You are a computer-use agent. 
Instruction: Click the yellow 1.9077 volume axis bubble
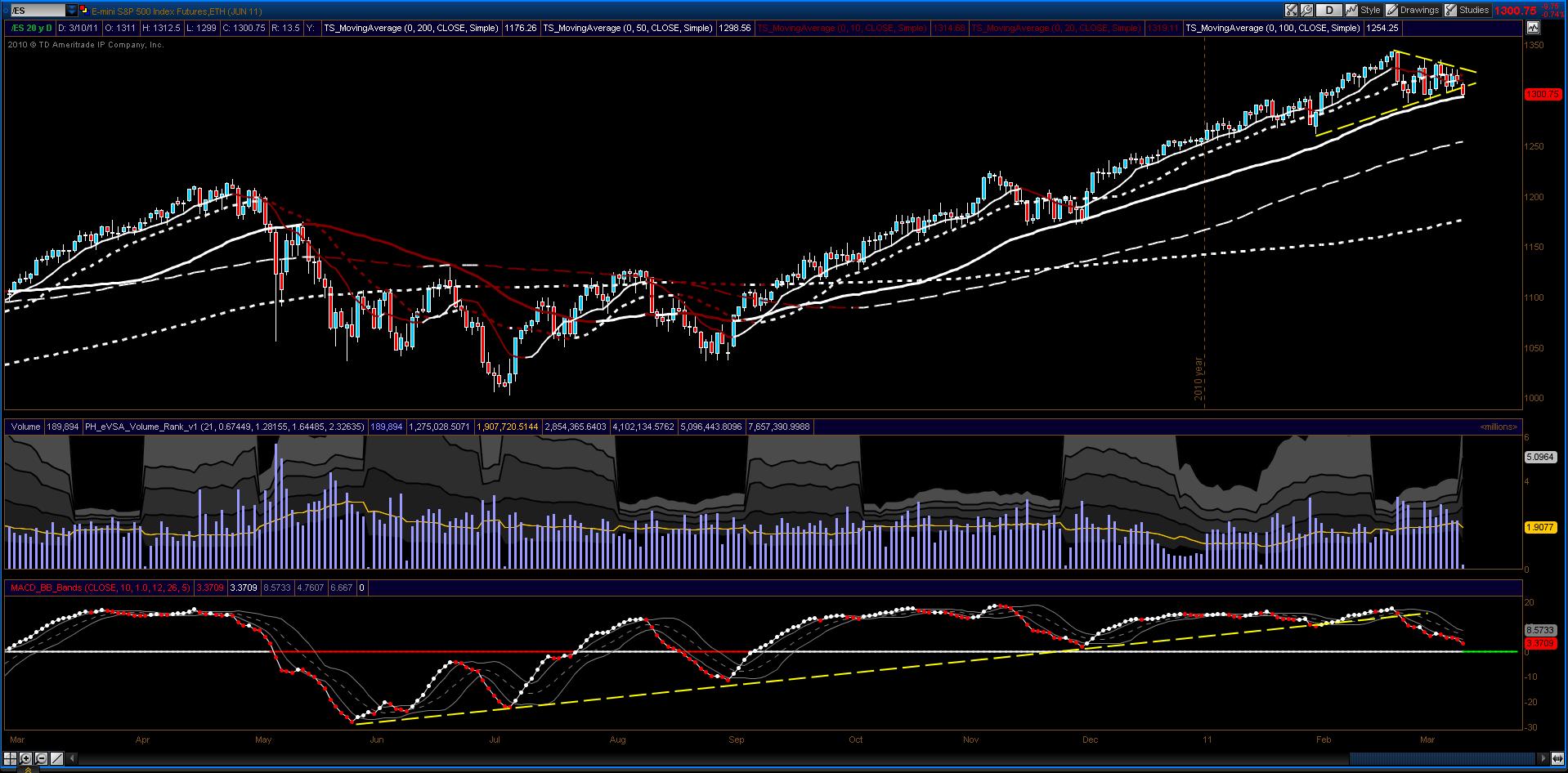[x=1540, y=527]
